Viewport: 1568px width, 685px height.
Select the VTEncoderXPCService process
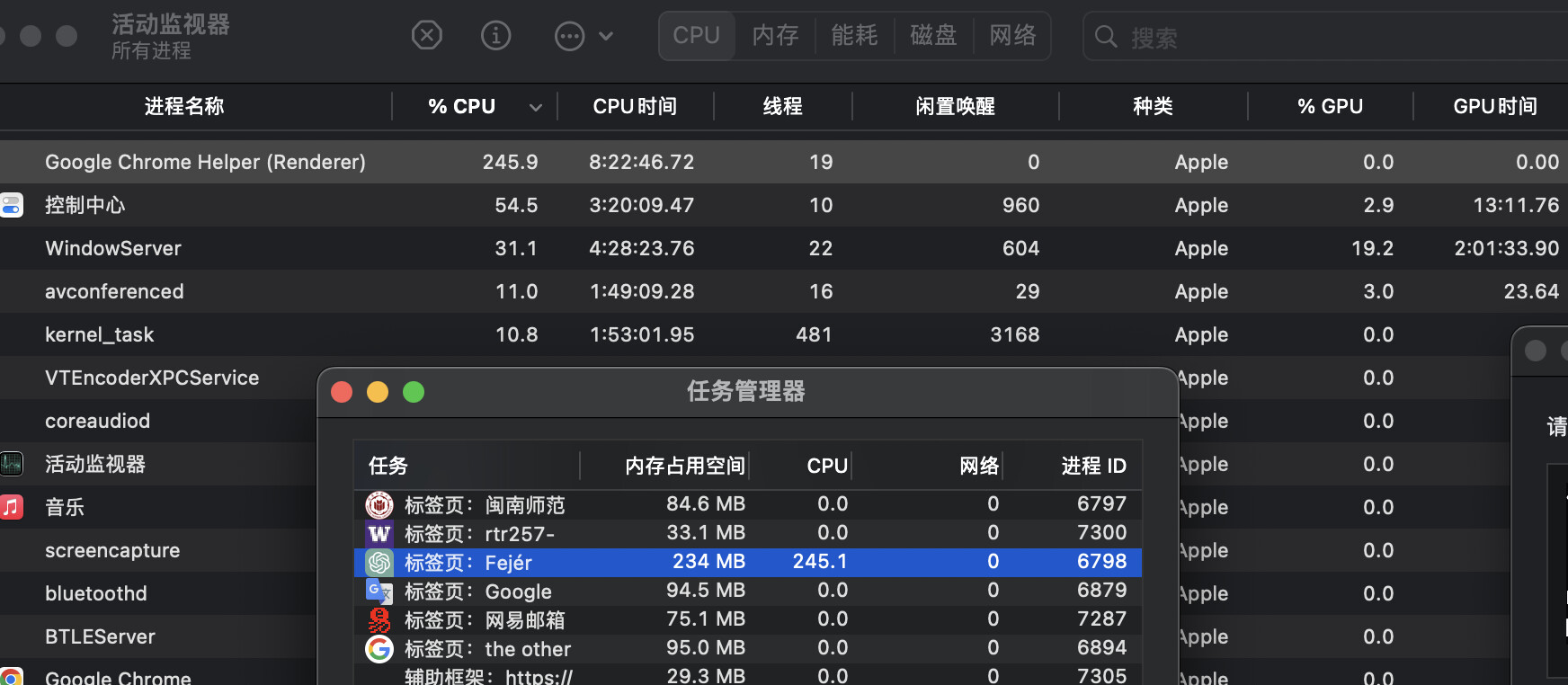152,378
